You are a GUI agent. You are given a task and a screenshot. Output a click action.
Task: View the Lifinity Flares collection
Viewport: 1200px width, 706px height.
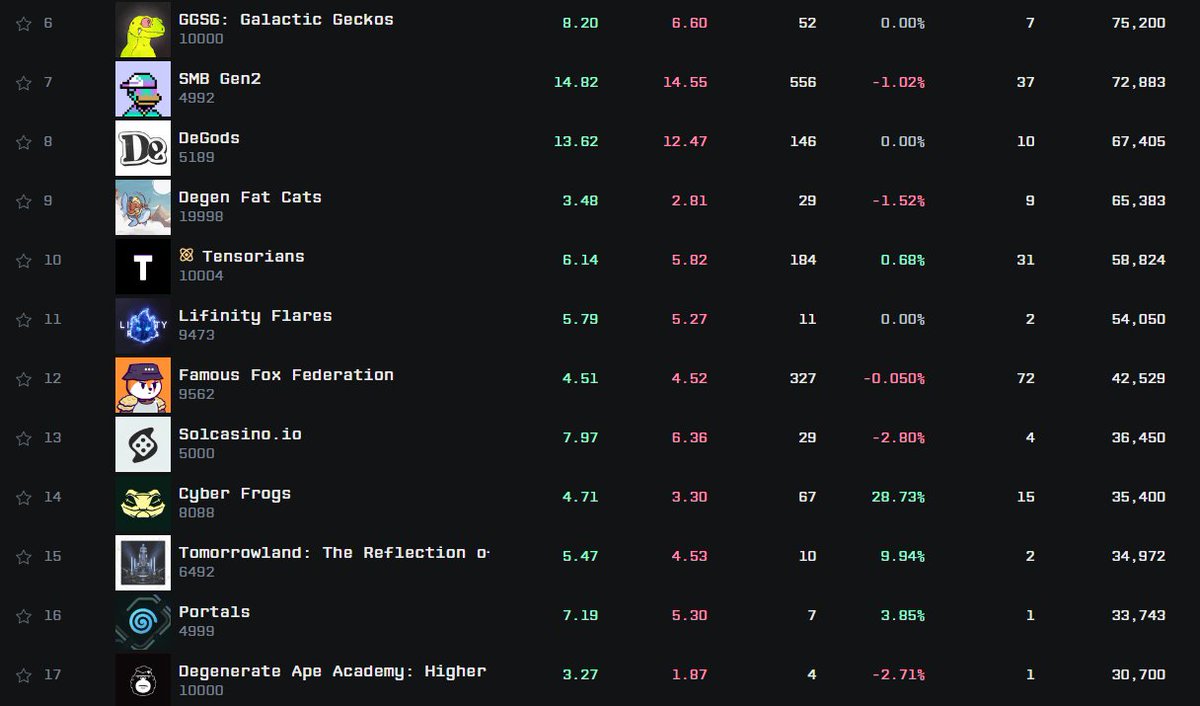pos(255,316)
